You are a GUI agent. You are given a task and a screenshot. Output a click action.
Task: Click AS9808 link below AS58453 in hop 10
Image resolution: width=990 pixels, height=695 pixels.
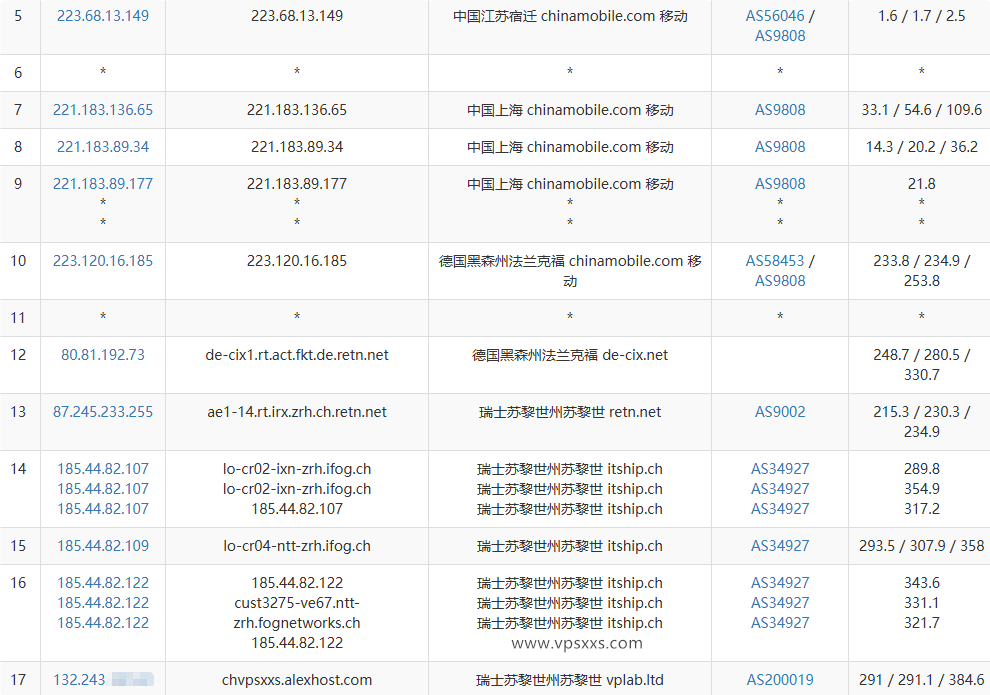point(780,281)
